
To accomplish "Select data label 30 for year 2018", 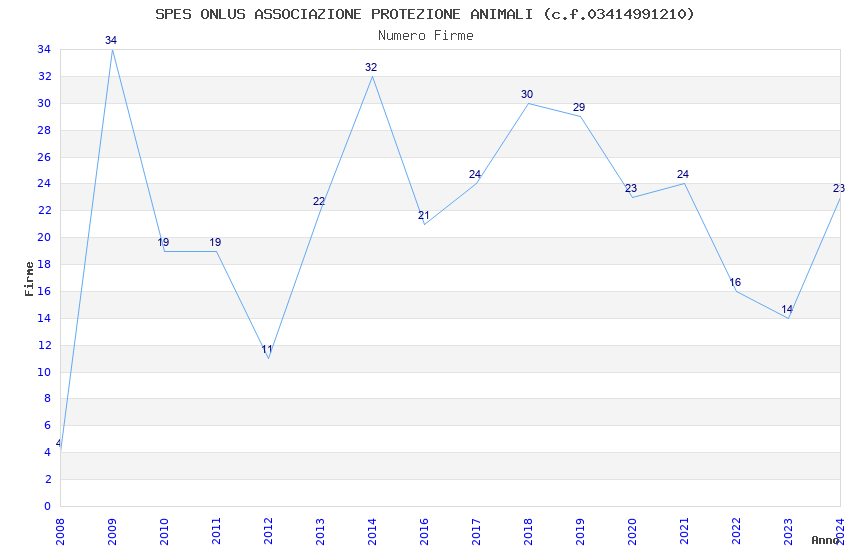I will pyautogui.click(x=527, y=94).
